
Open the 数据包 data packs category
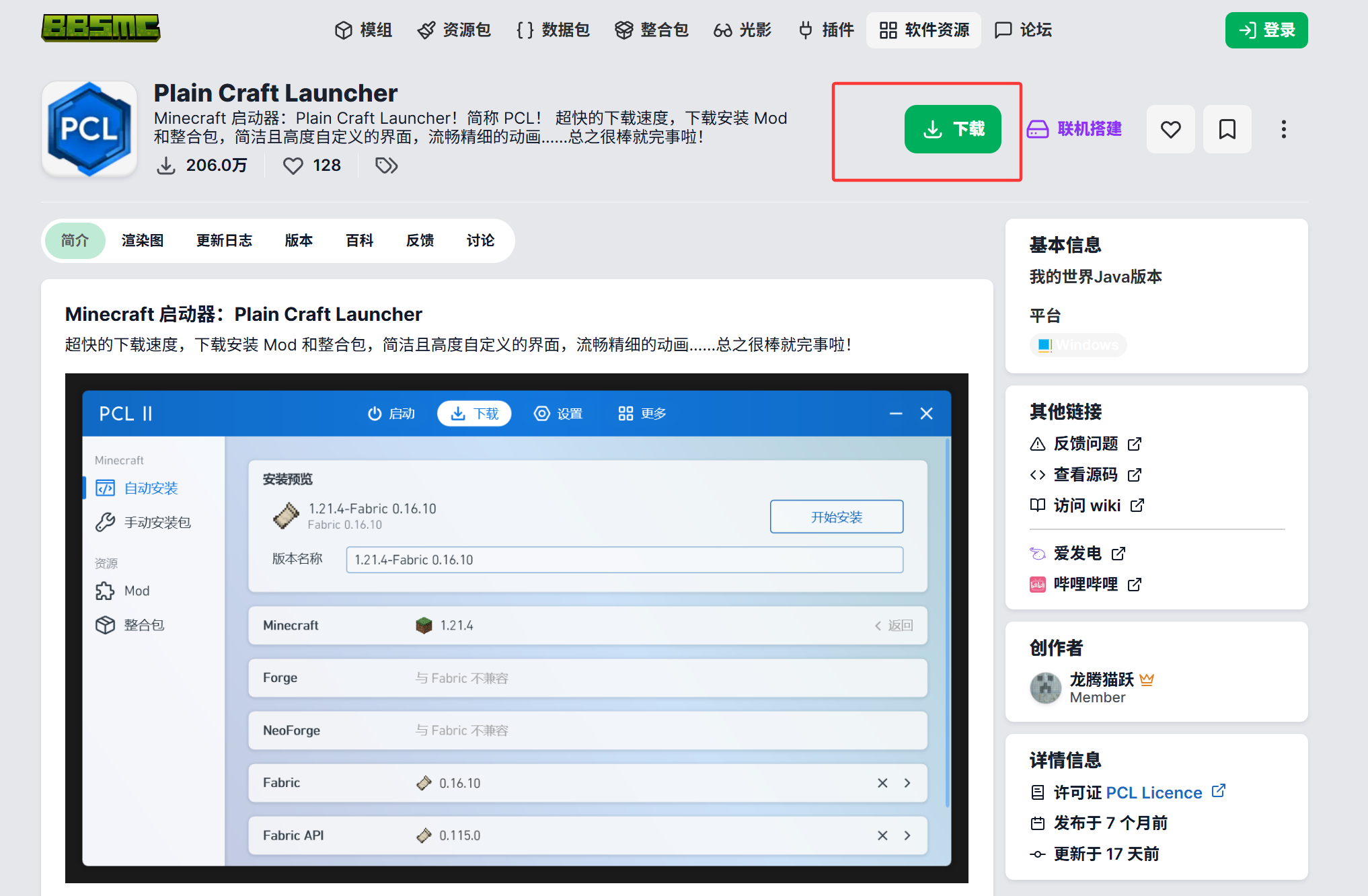point(553,30)
